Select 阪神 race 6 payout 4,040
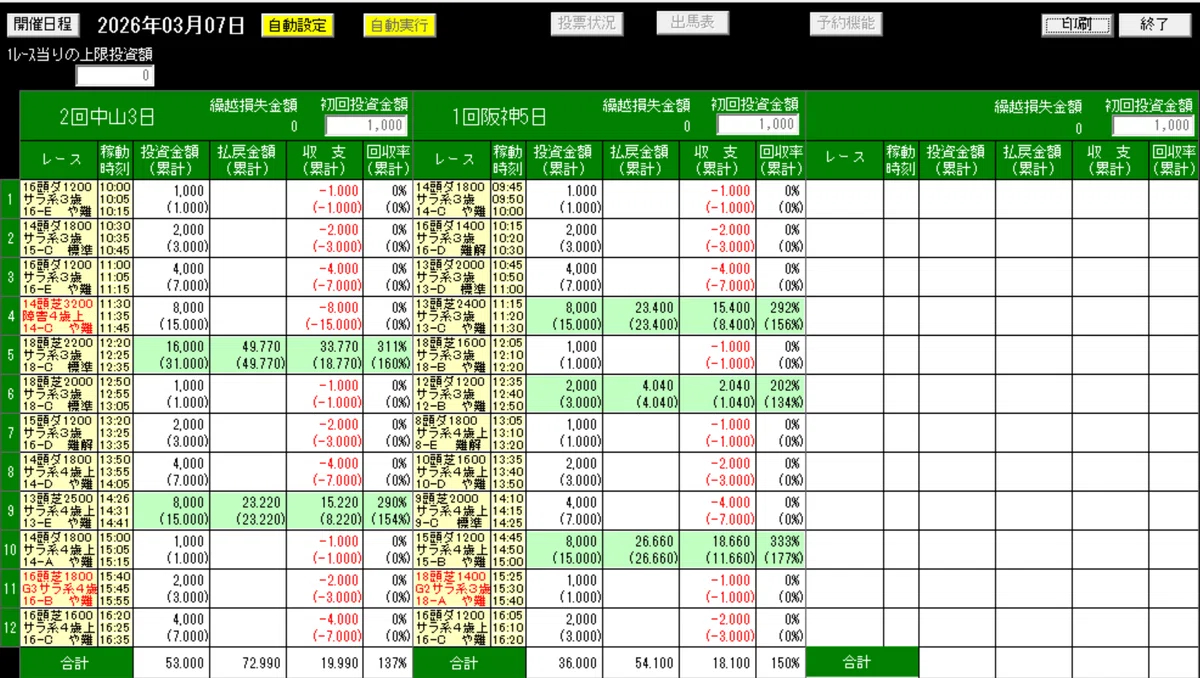 660,385
